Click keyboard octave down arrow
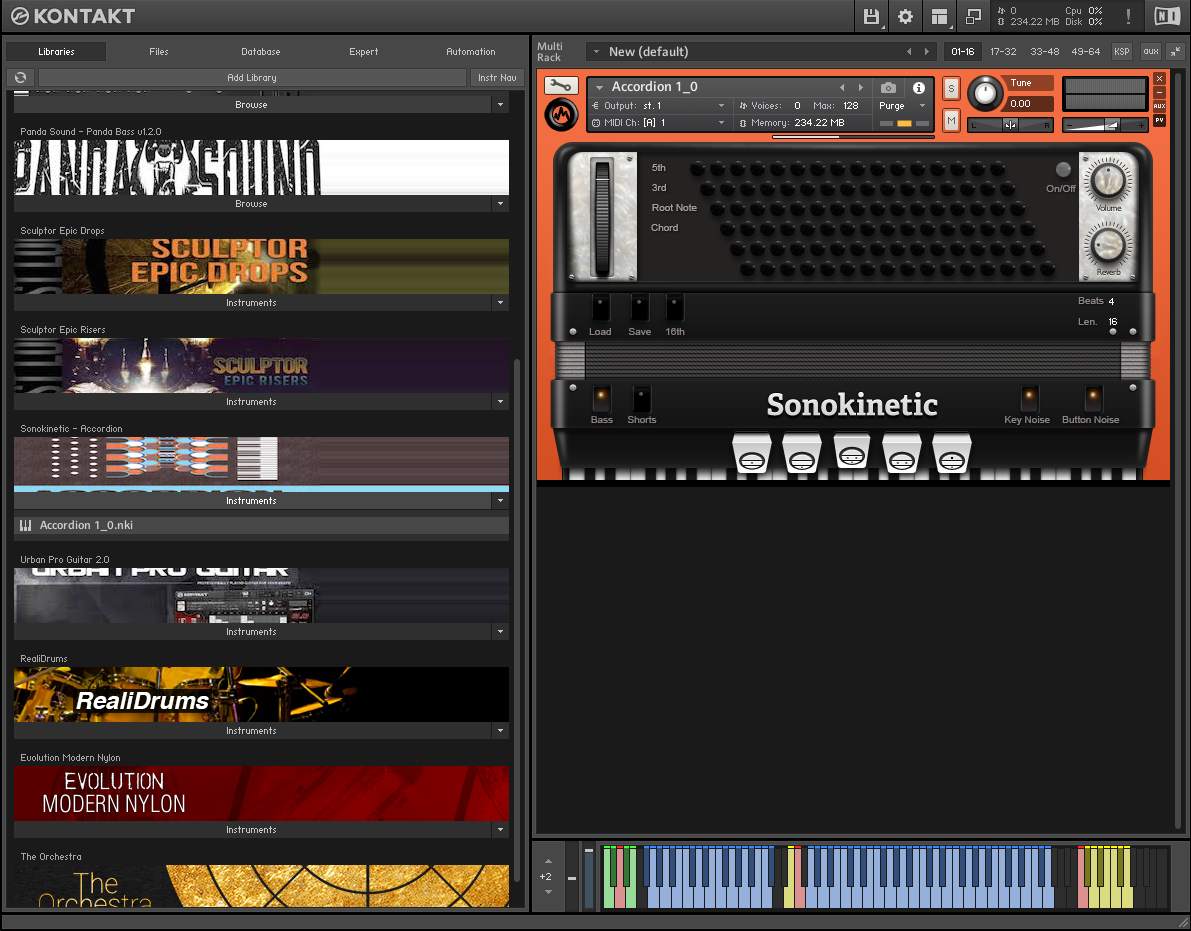This screenshot has height=931, width=1191. click(548, 892)
